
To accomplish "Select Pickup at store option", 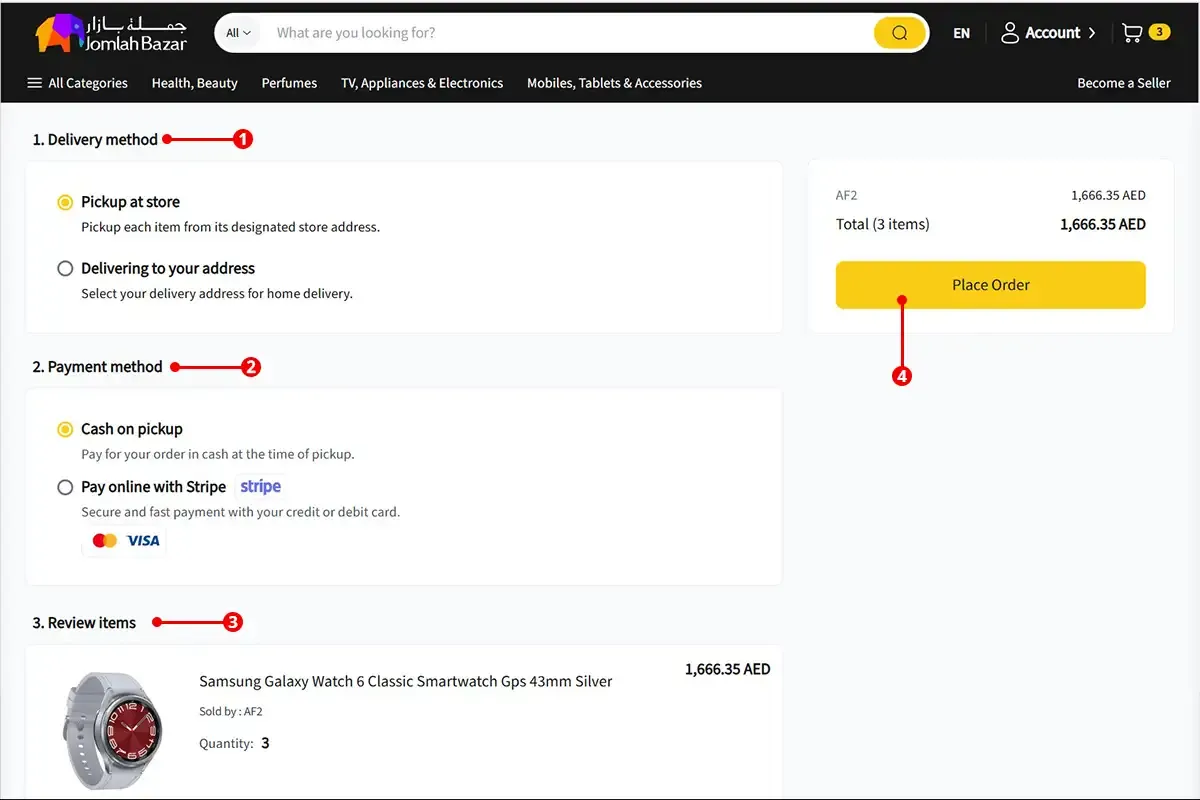I will (65, 202).
